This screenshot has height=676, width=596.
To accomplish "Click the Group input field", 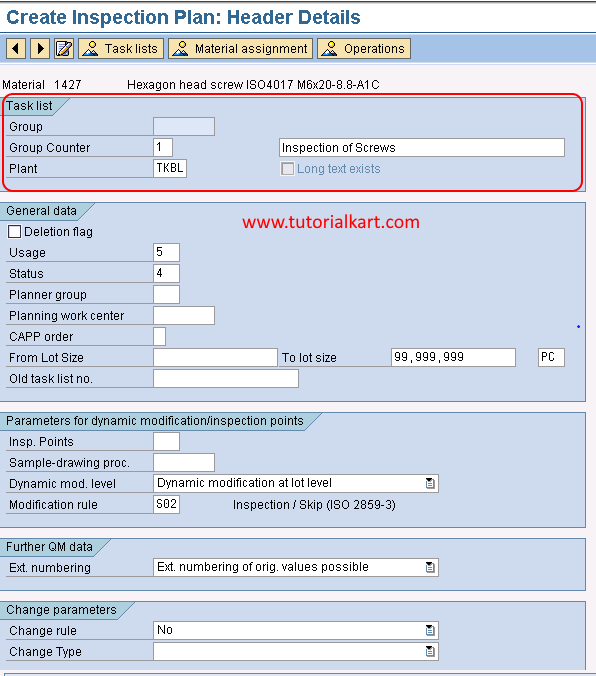I will (184, 127).
